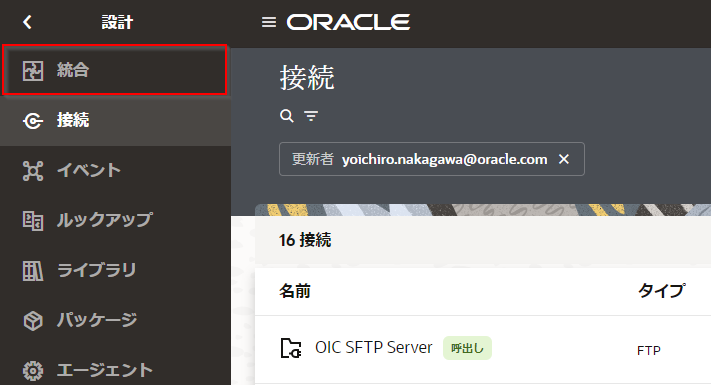
Task: Click the 更新者 yoichiro.nakagawa filter chip
Action: tap(432, 159)
